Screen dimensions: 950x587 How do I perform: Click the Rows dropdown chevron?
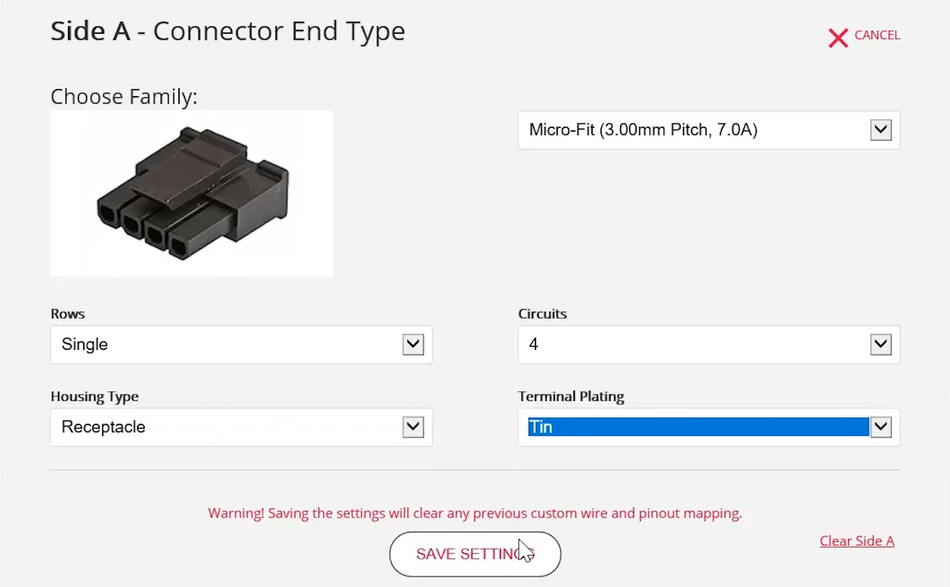point(412,344)
